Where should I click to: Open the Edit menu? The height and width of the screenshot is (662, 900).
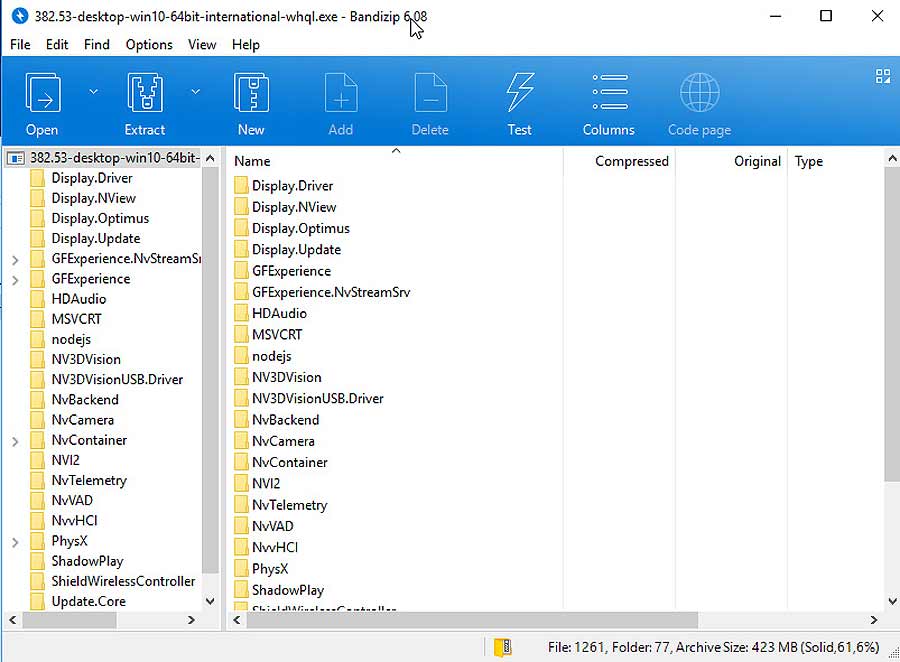(x=57, y=44)
